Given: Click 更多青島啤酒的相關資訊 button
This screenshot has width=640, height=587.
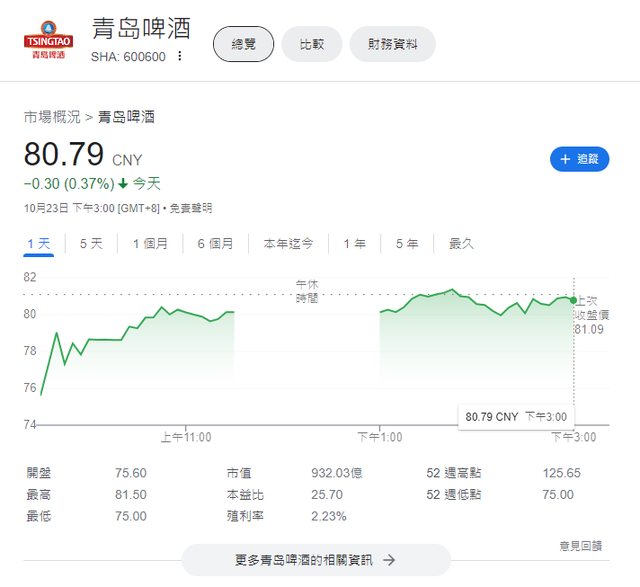Looking at the screenshot, I should [316, 560].
